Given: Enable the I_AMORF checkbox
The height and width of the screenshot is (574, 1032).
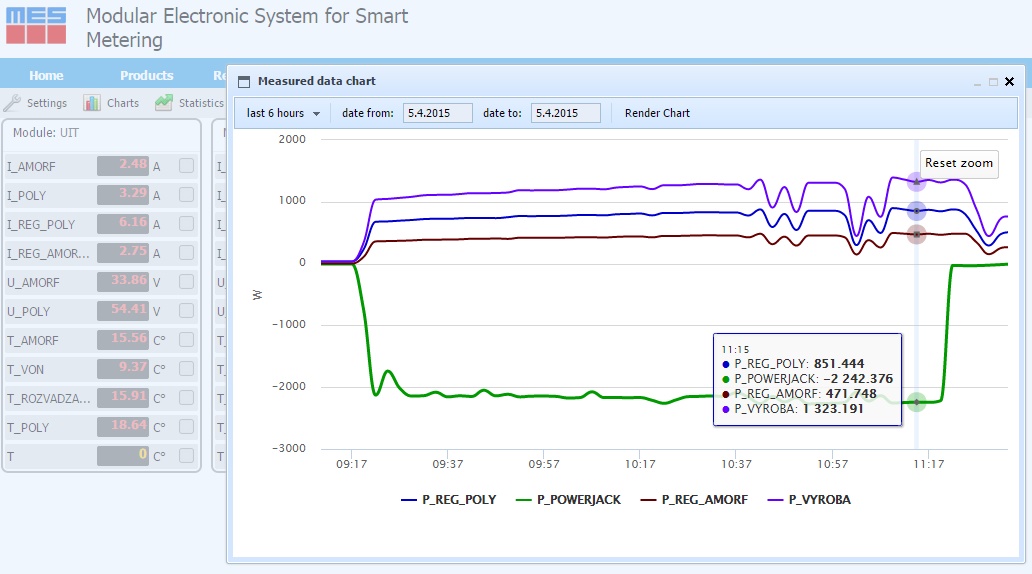Looking at the screenshot, I should [186, 166].
